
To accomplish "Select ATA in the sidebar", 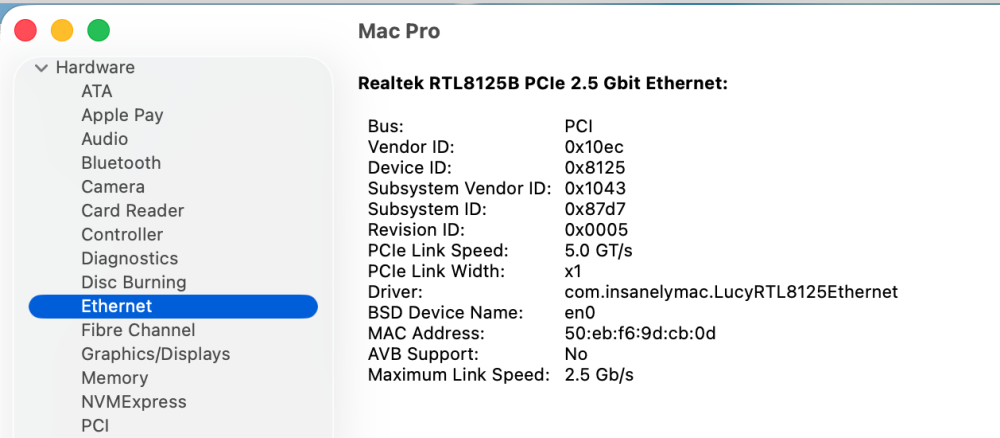I will point(97,91).
